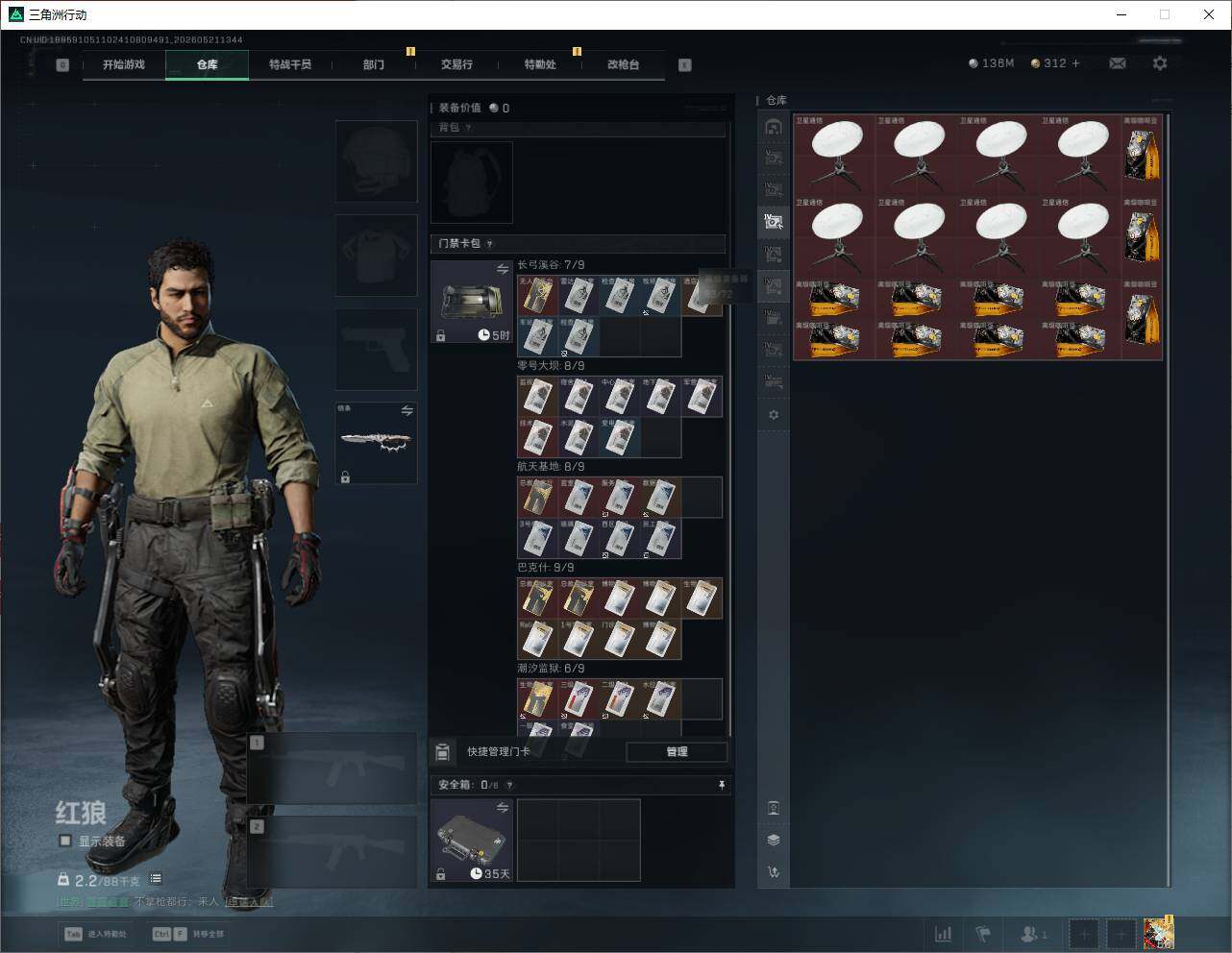This screenshot has height=953, width=1232.
Task: Click the left nav arrow icon before 开始游戏
Action: click(62, 64)
